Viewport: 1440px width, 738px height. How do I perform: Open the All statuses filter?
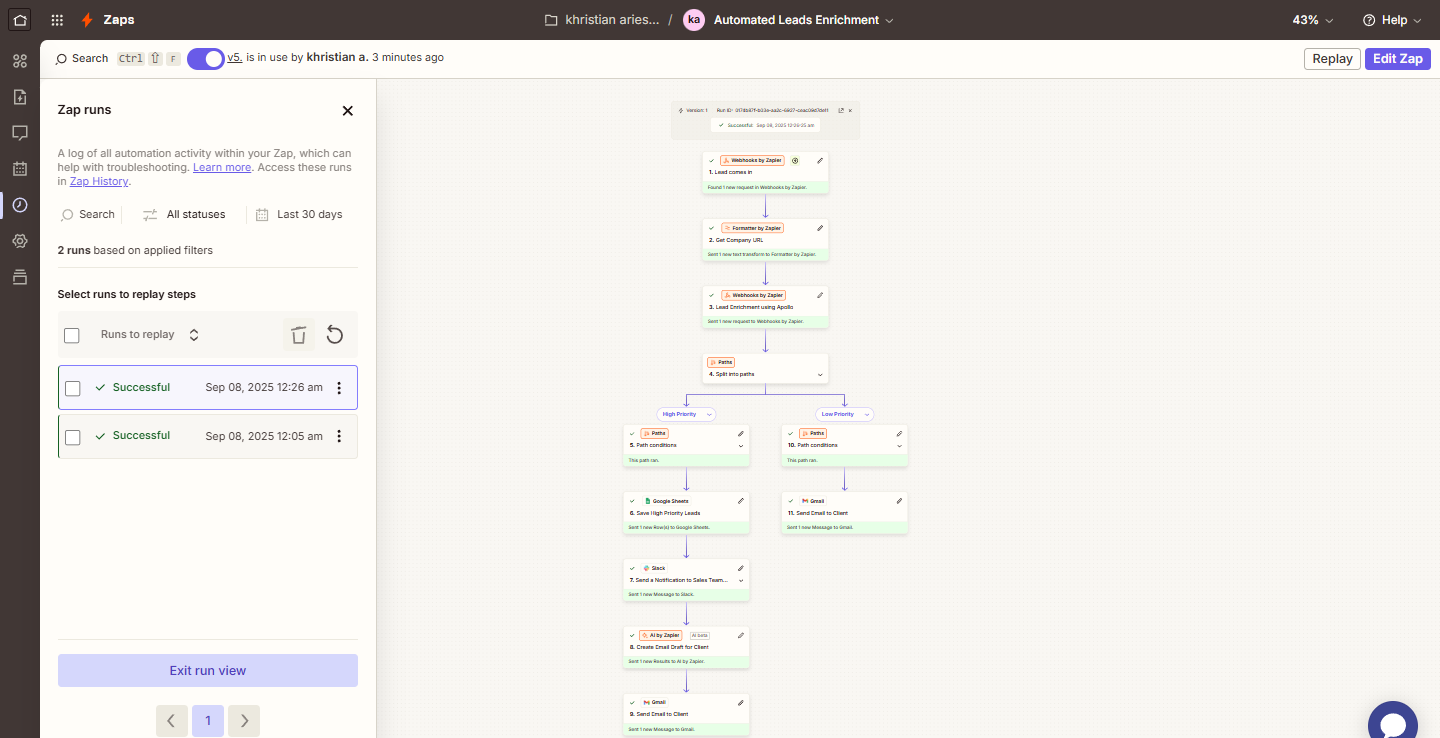coord(185,214)
